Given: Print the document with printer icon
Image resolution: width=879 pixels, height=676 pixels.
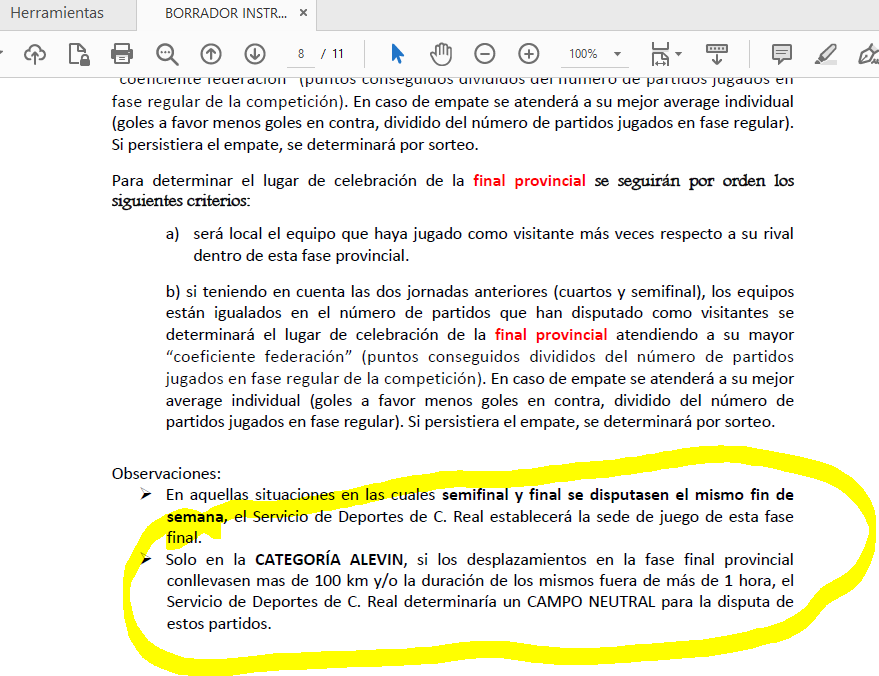Looking at the screenshot, I should (122, 54).
